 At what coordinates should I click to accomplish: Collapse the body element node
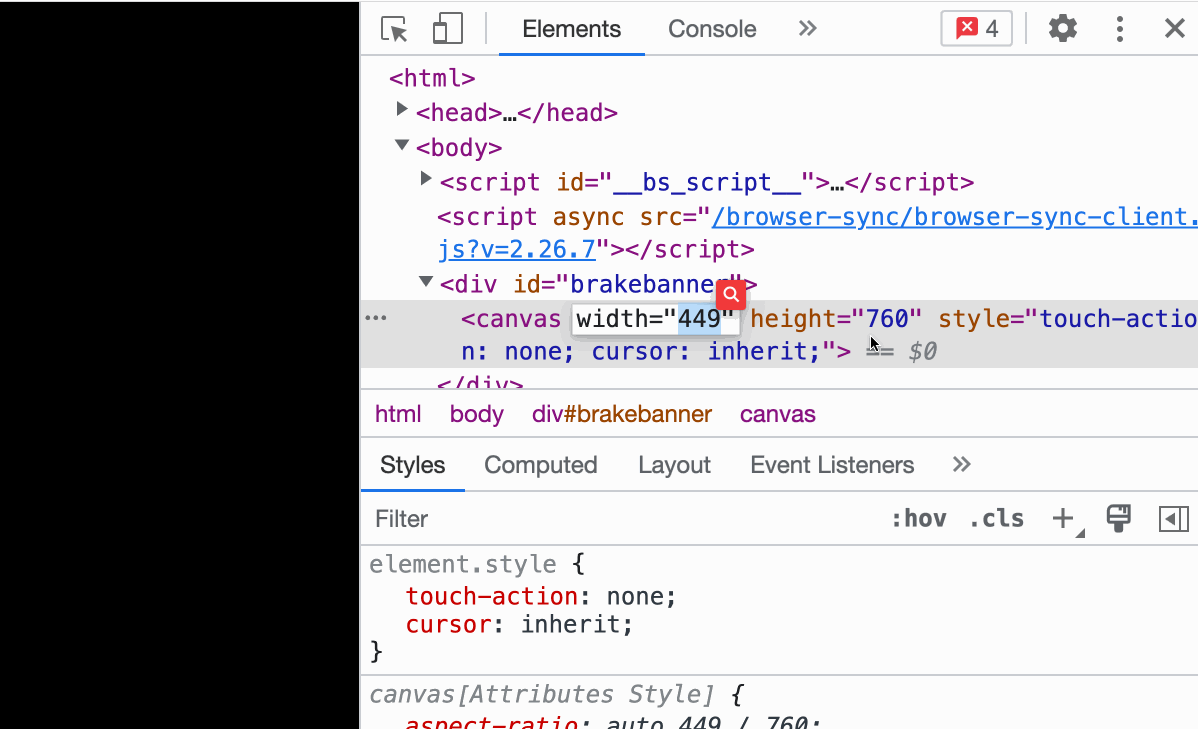[401, 144]
